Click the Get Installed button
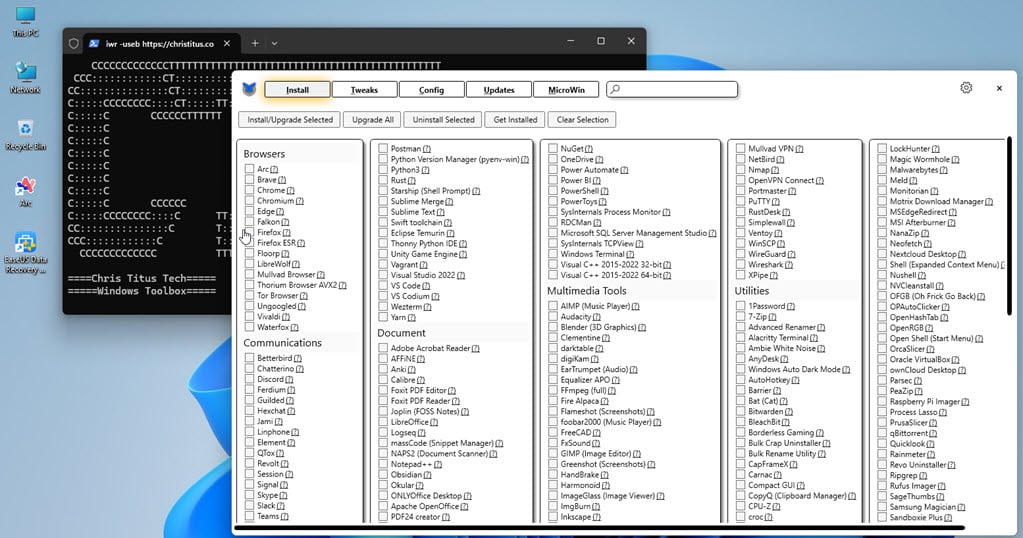The height and width of the screenshot is (538, 1023). [515, 119]
